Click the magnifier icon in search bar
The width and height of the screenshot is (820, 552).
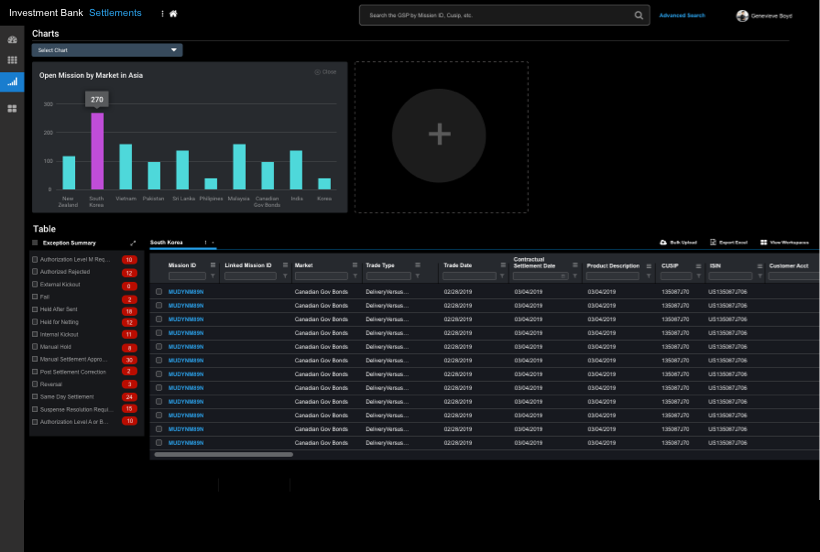tap(638, 15)
